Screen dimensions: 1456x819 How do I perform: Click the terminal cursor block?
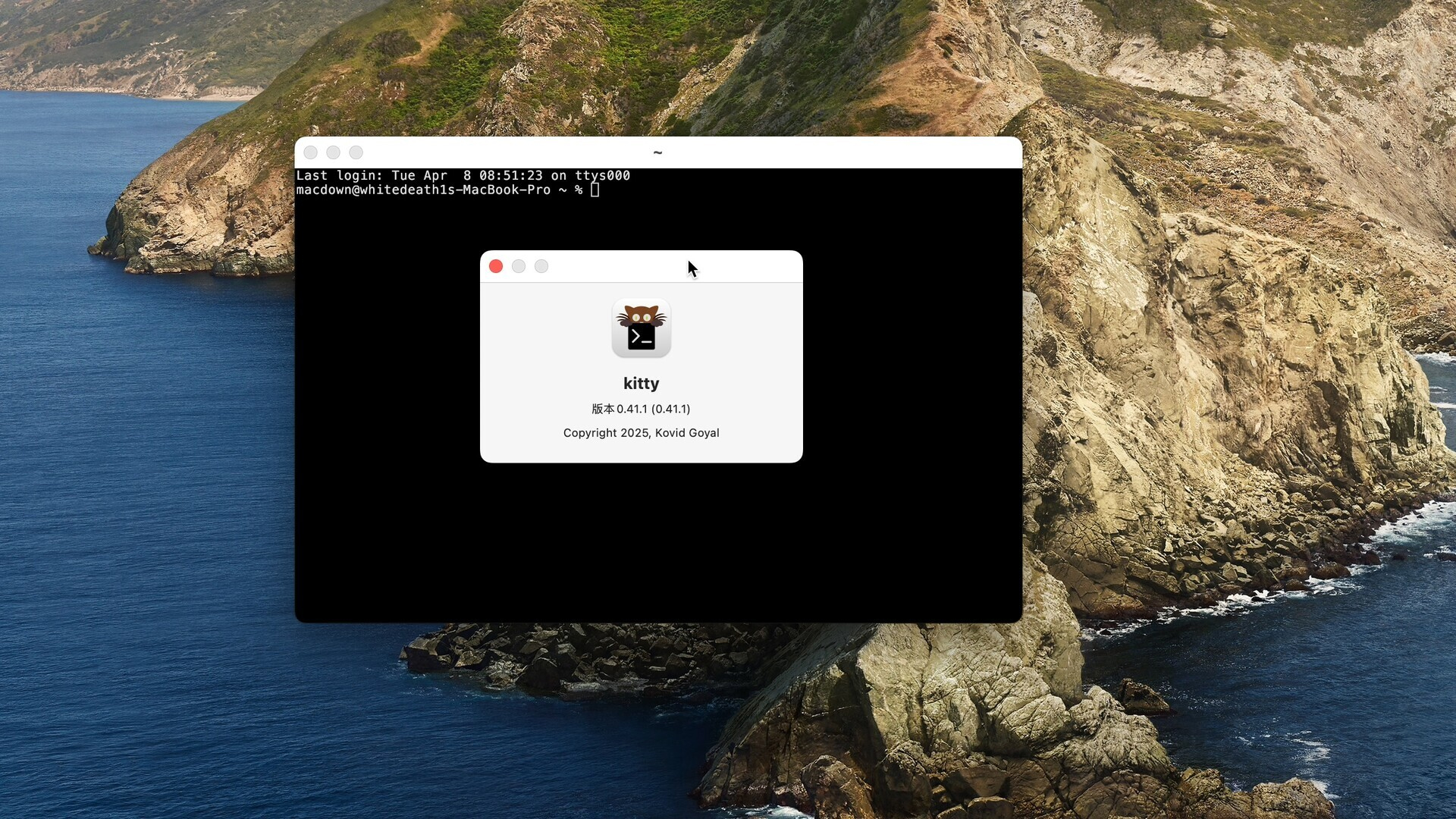(x=595, y=190)
